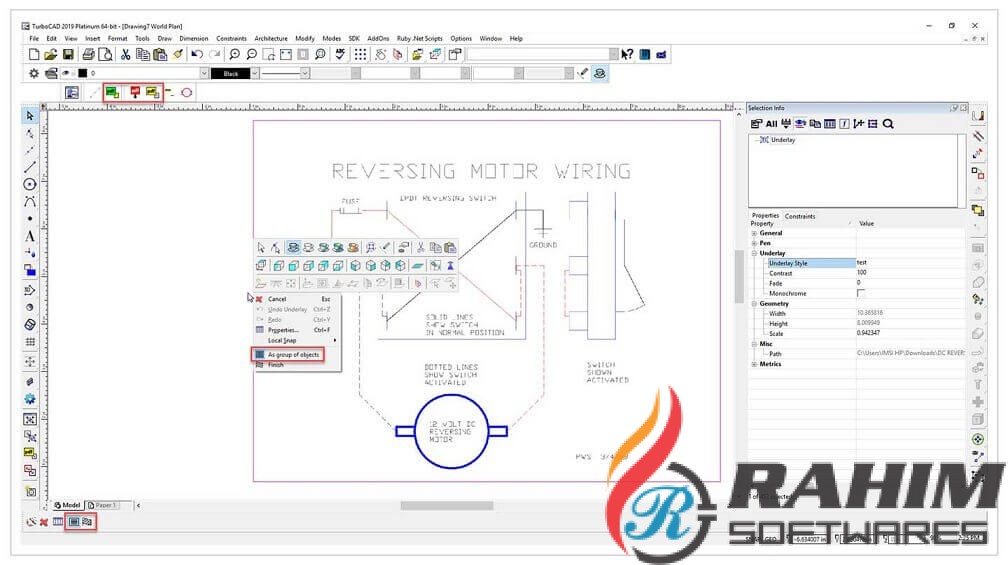Select the Circle tool in left toolbar
Image resolution: width=1008 pixels, height=565 pixels.
tap(30, 184)
